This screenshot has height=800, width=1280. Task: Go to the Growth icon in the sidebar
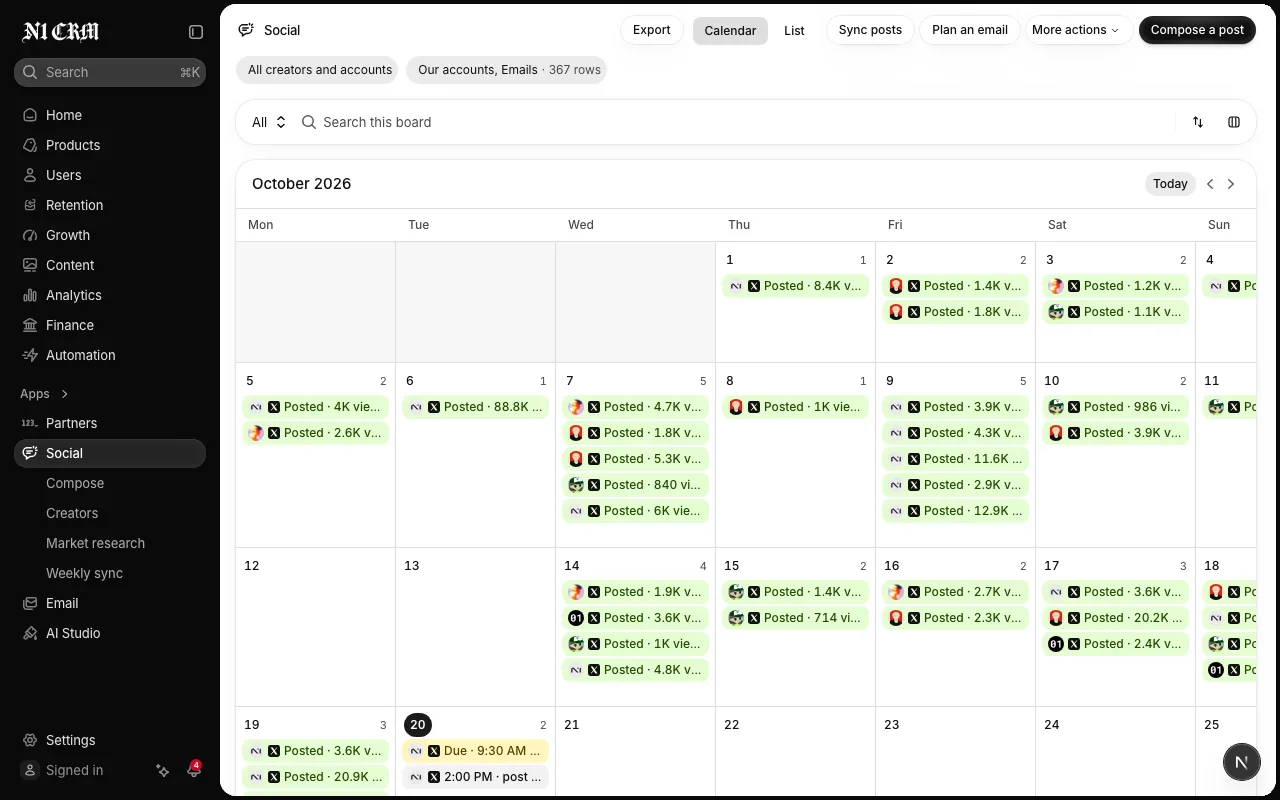point(30,235)
